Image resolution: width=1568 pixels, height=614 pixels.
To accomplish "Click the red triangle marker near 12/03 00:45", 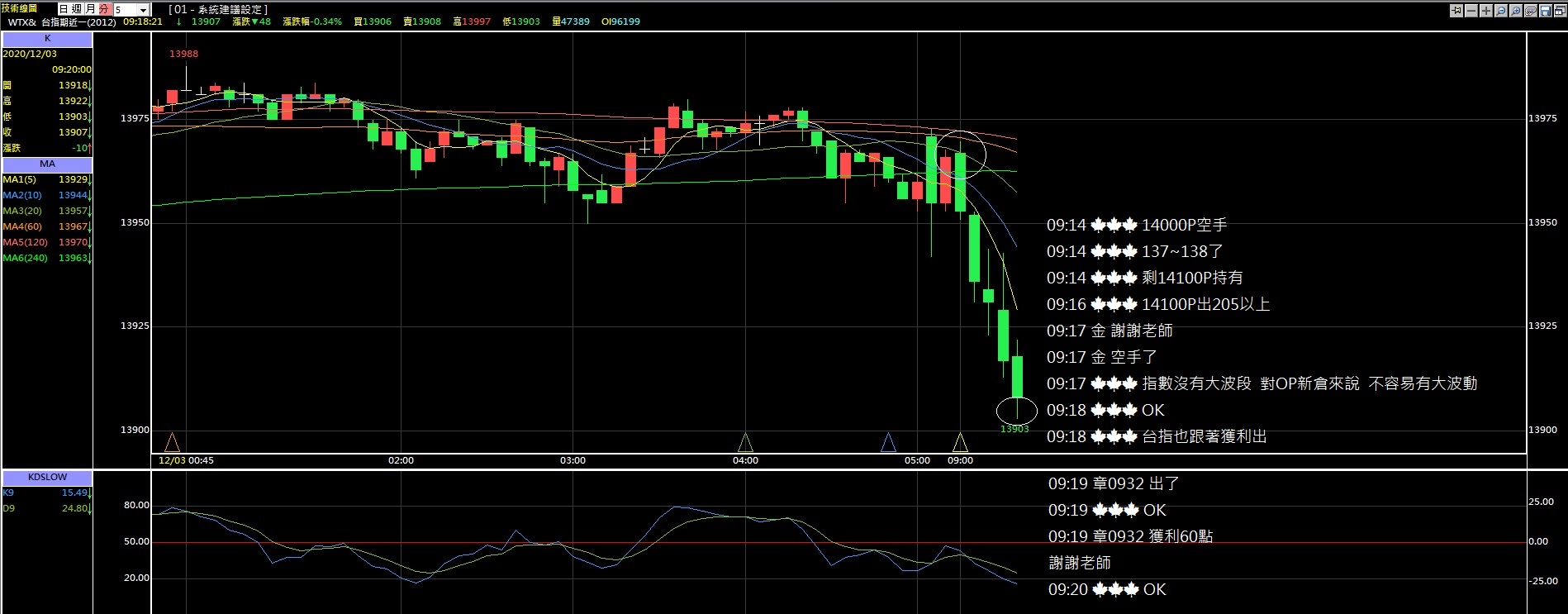I will click(x=172, y=442).
